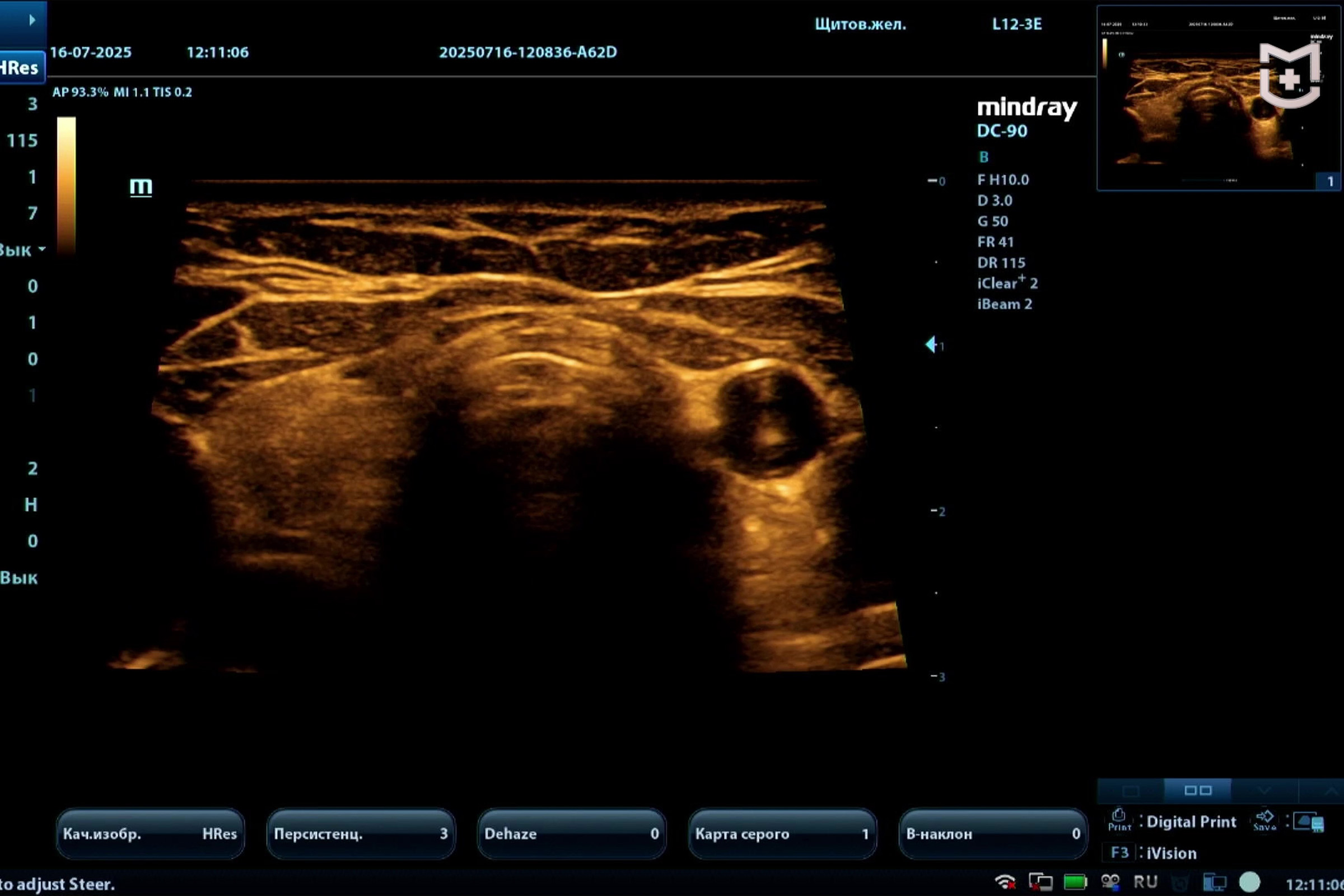The height and width of the screenshot is (896, 1344).
Task: Click the underlined m probe orientation marker
Action: click(x=141, y=186)
